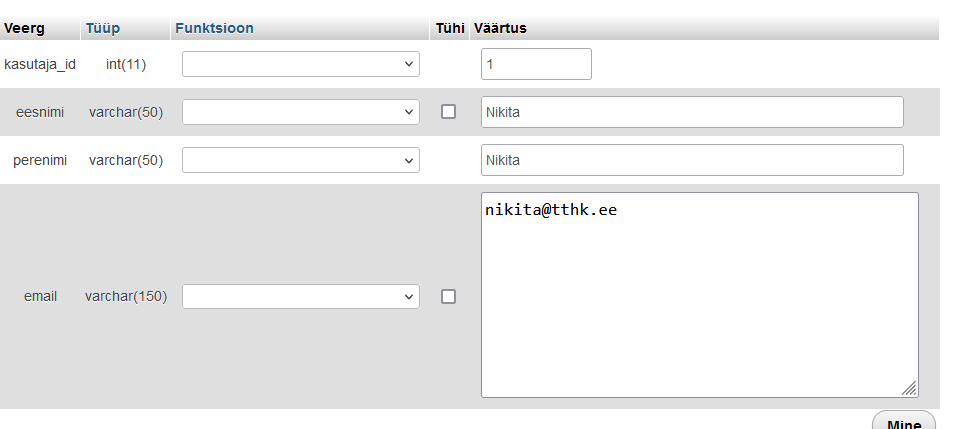Click the kasutaja_id value field

pyautogui.click(x=536, y=64)
